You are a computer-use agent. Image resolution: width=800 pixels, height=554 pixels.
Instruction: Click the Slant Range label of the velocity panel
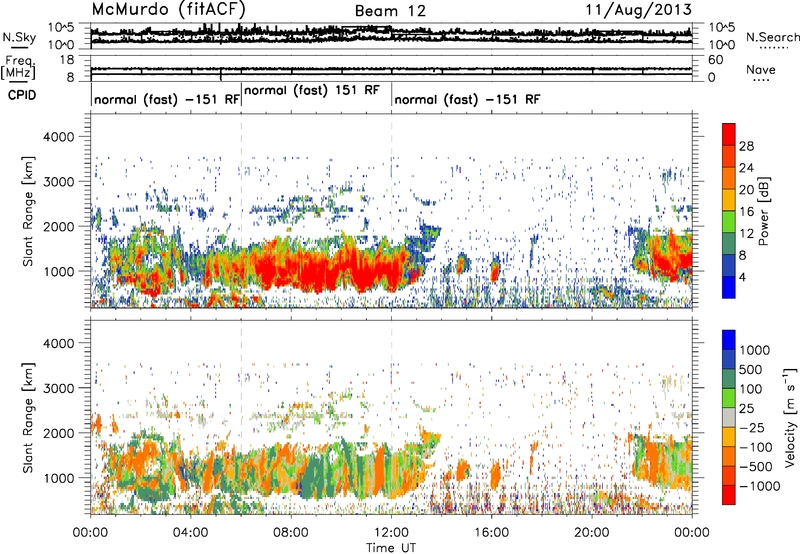click(29, 418)
